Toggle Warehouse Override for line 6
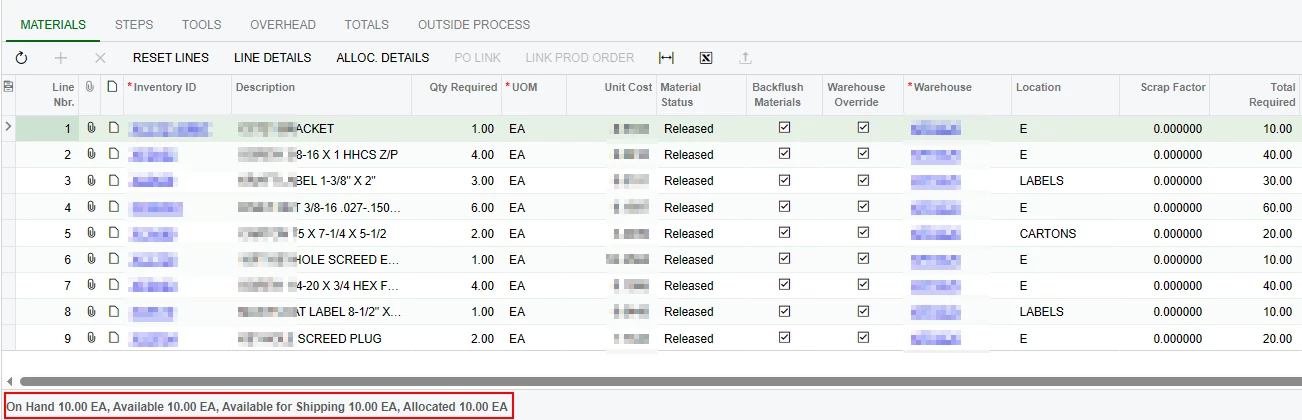This screenshot has width=1302, height=420. click(x=863, y=259)
